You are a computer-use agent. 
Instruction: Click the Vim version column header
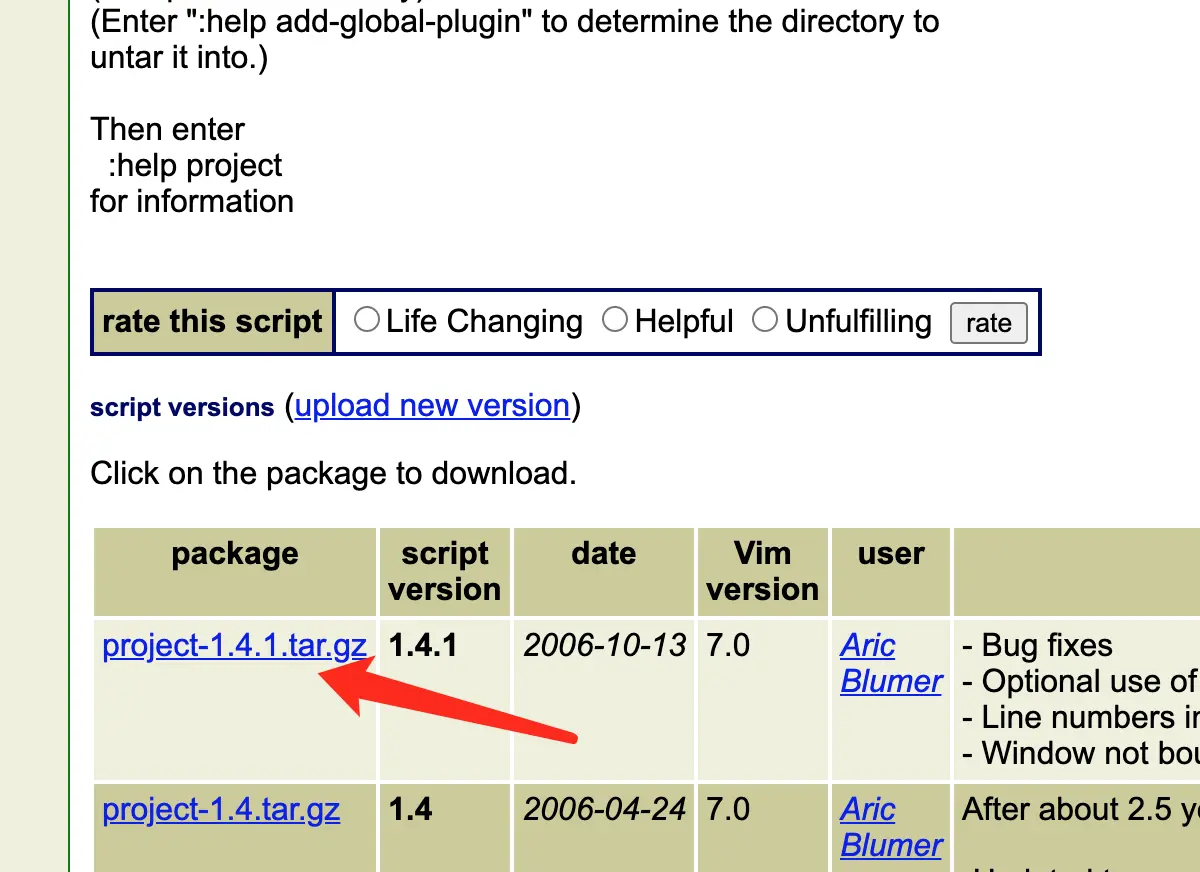tap(762, 572)
